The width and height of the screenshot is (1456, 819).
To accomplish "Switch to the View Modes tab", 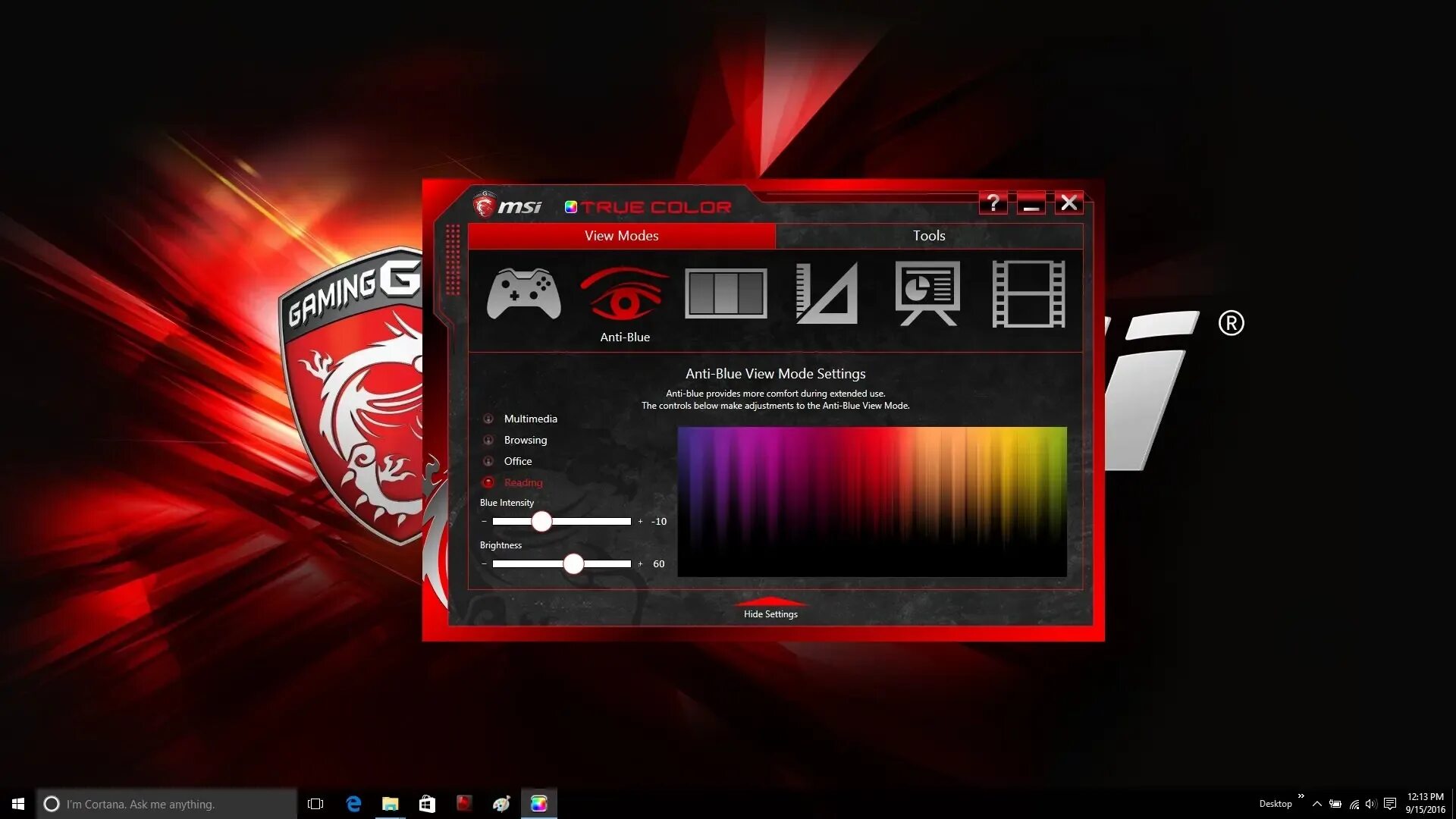I will point(621,236).
